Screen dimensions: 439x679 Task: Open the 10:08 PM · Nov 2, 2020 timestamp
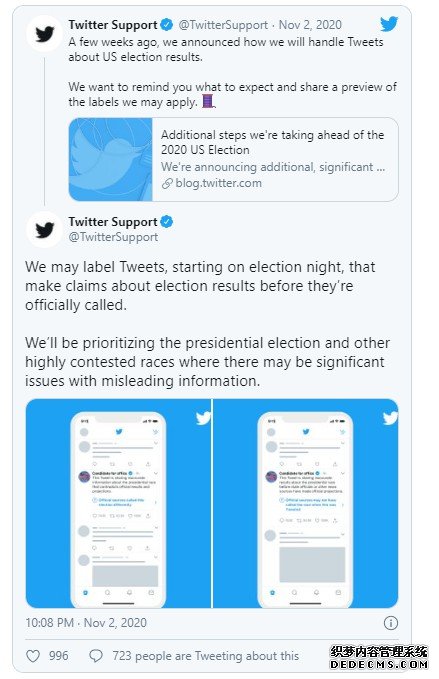[86, 623]
